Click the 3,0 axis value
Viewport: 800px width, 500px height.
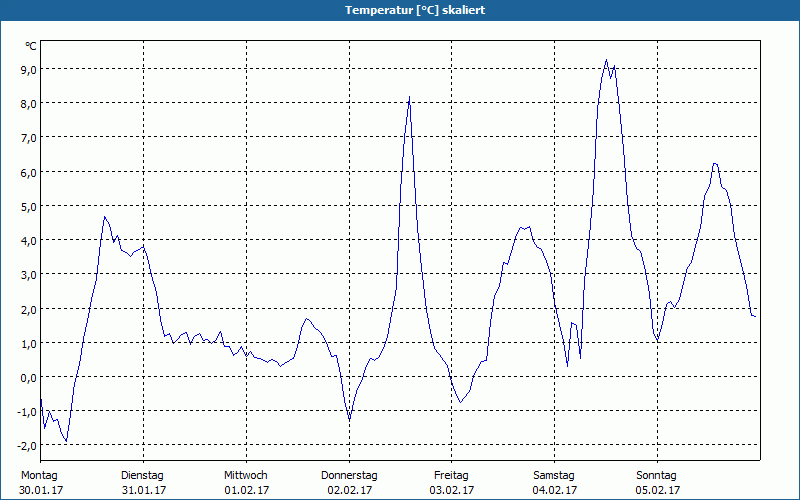[28, 275]
